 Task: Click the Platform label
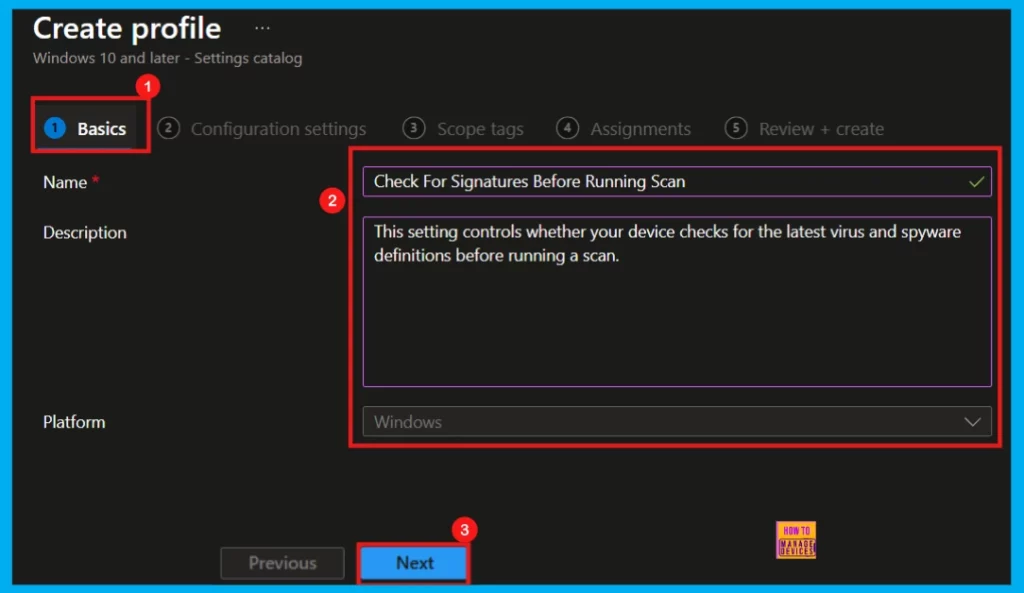(74, 422)
